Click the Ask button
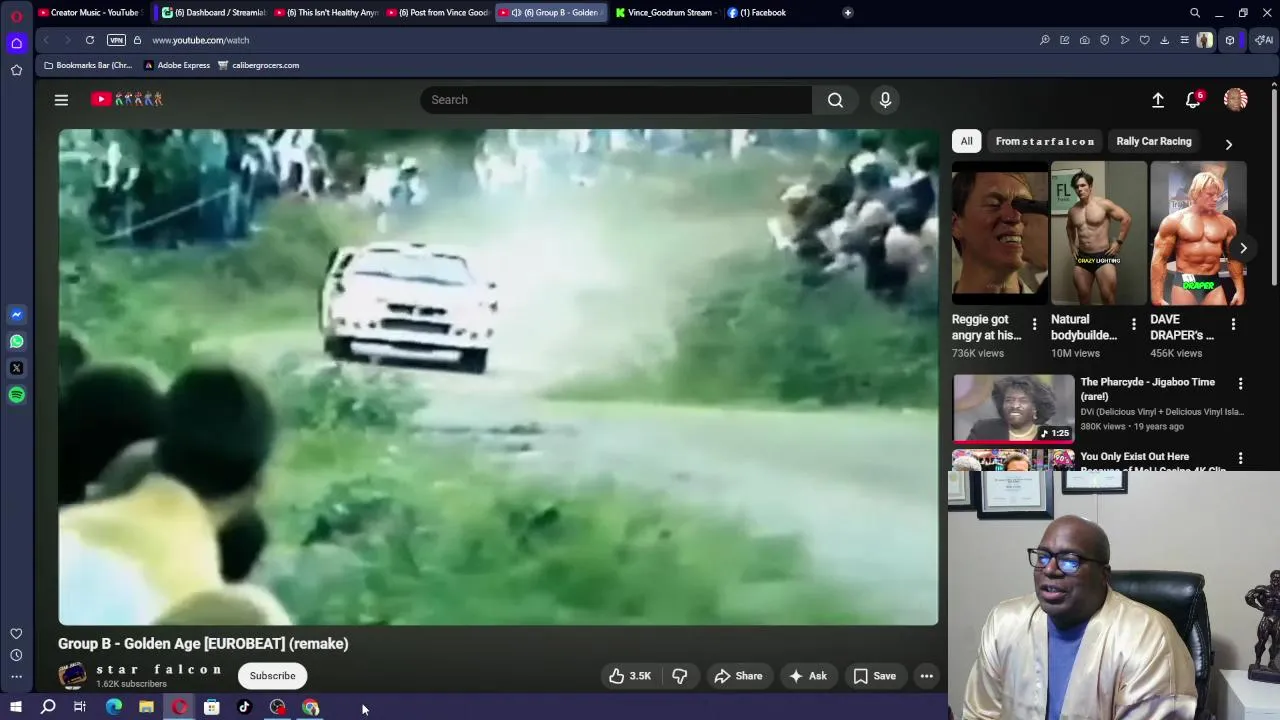 tap(808, 676)
